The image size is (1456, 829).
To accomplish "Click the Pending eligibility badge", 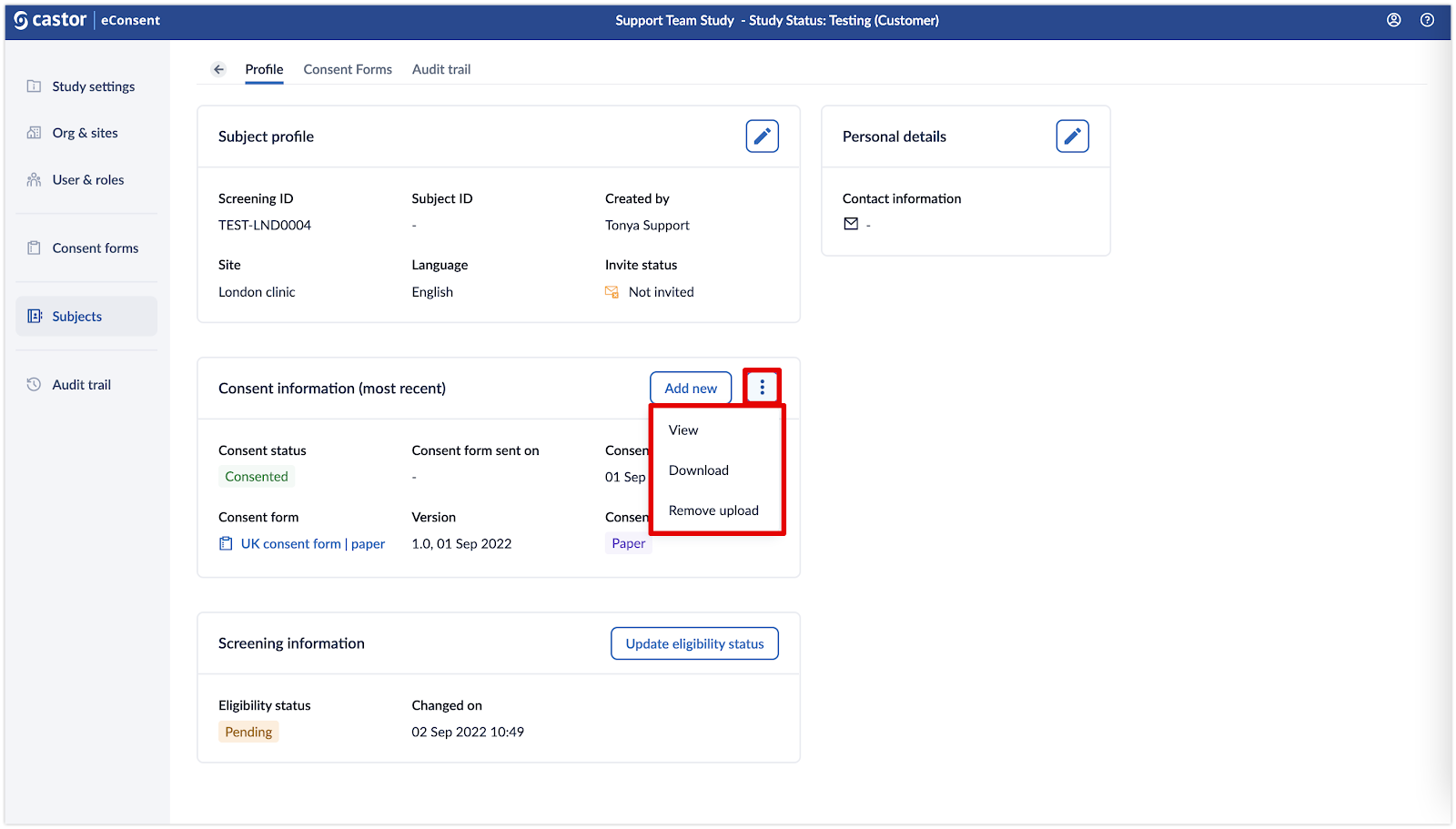I will tap(248, 733).
